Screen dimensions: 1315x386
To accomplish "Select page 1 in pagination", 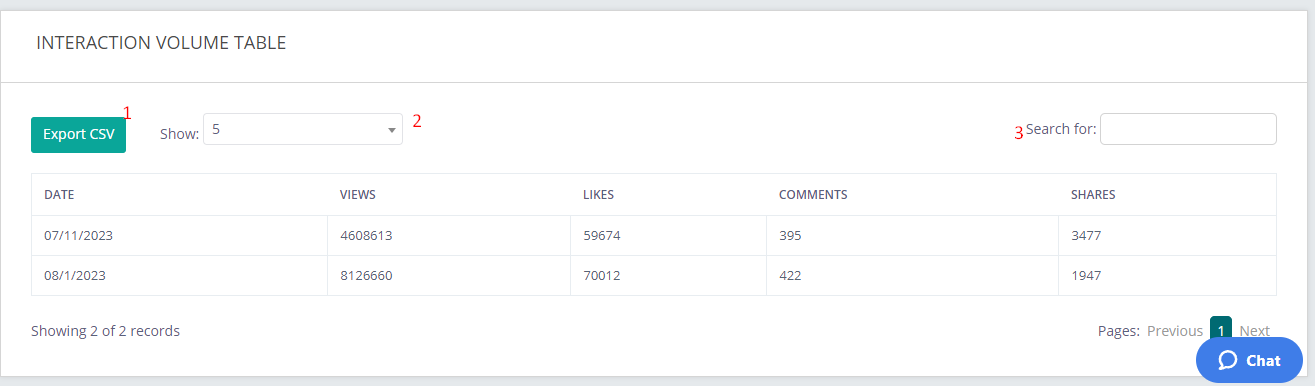I will [x=1221, y=330].
